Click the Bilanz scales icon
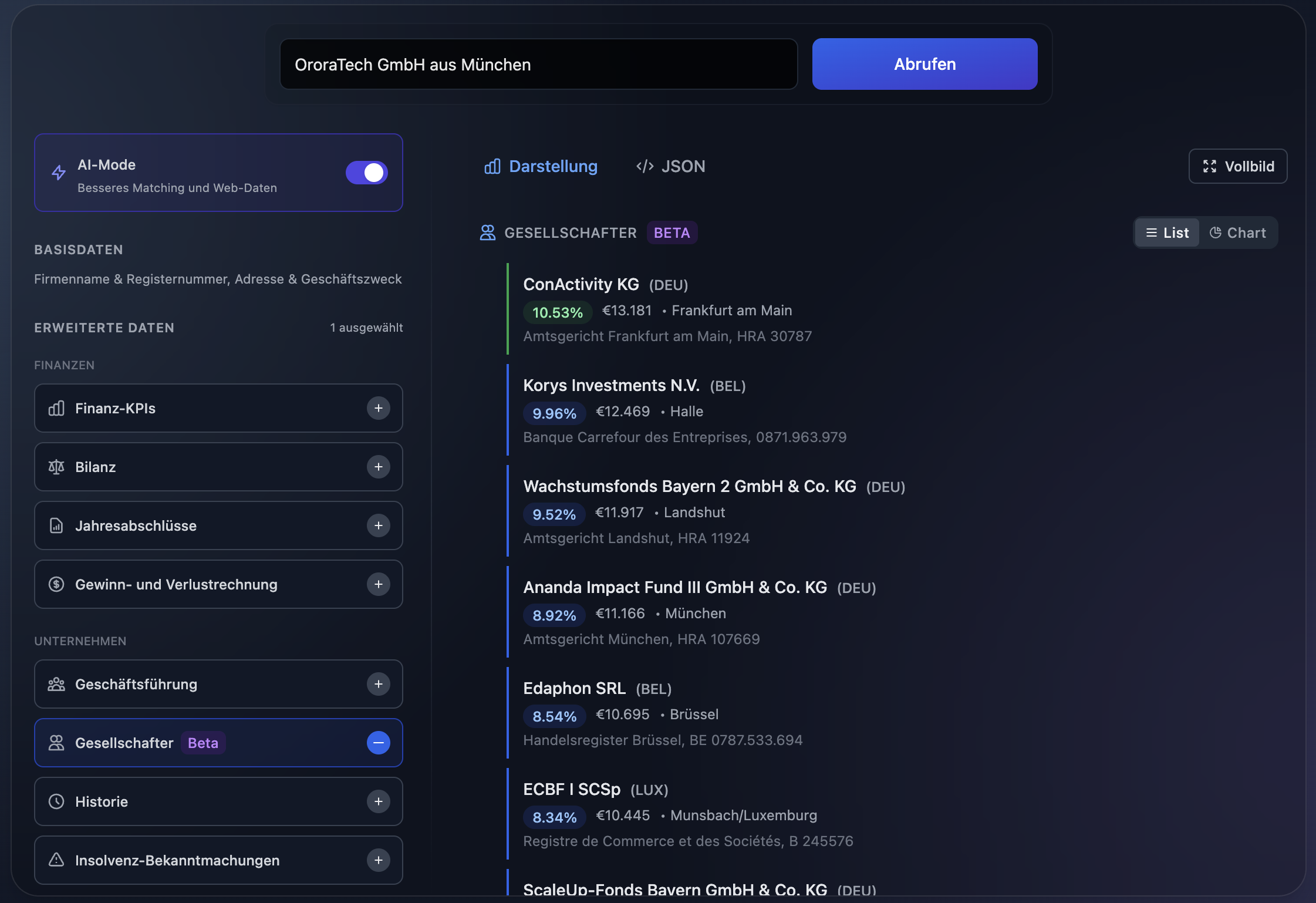 pyautogui.click(x=56, y=467)
